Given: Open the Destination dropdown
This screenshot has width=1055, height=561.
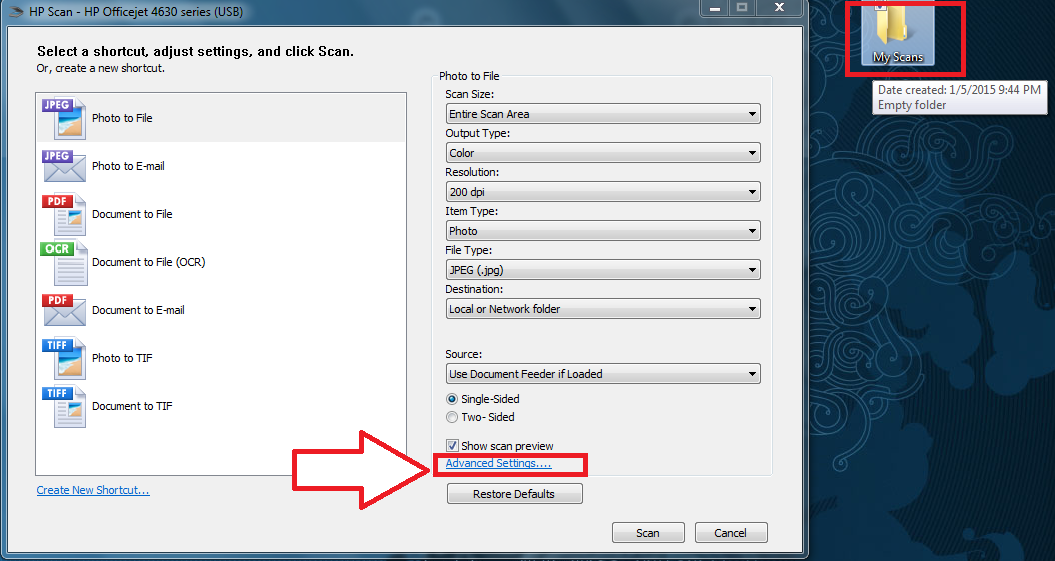Looking at the screenshot, I should 603,309.
